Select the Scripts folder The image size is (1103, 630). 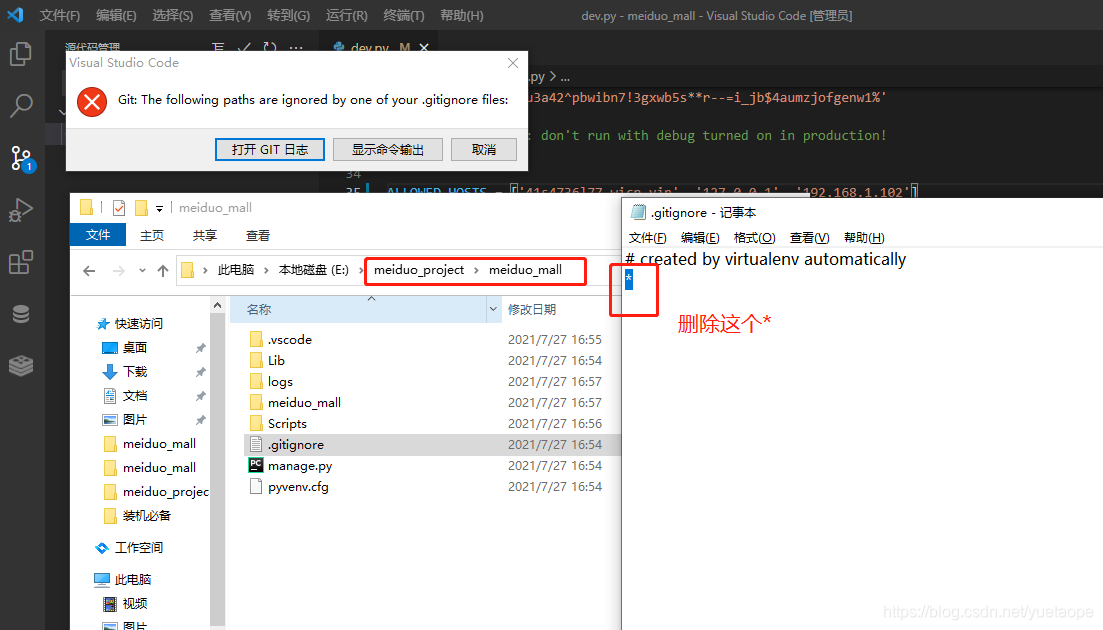click(x=287, y=424)
